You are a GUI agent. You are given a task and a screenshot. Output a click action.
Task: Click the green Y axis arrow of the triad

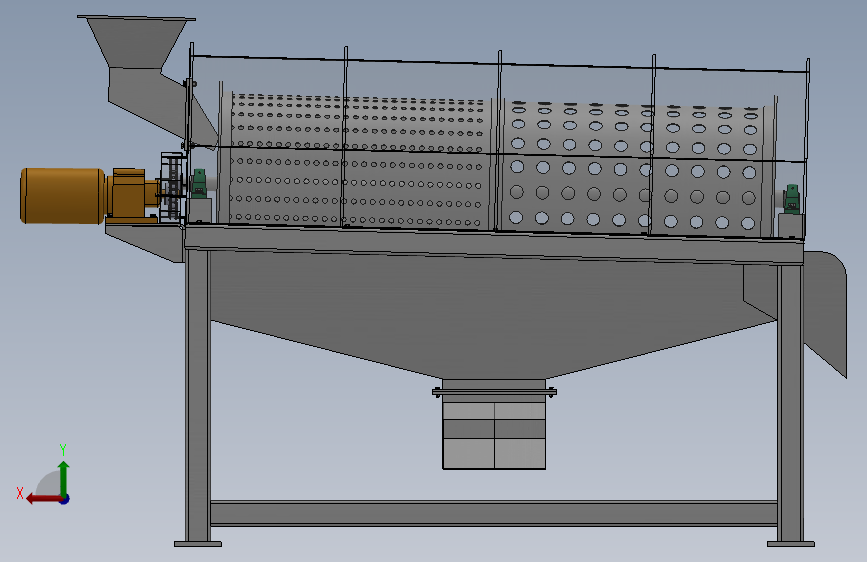coord(64,479)
